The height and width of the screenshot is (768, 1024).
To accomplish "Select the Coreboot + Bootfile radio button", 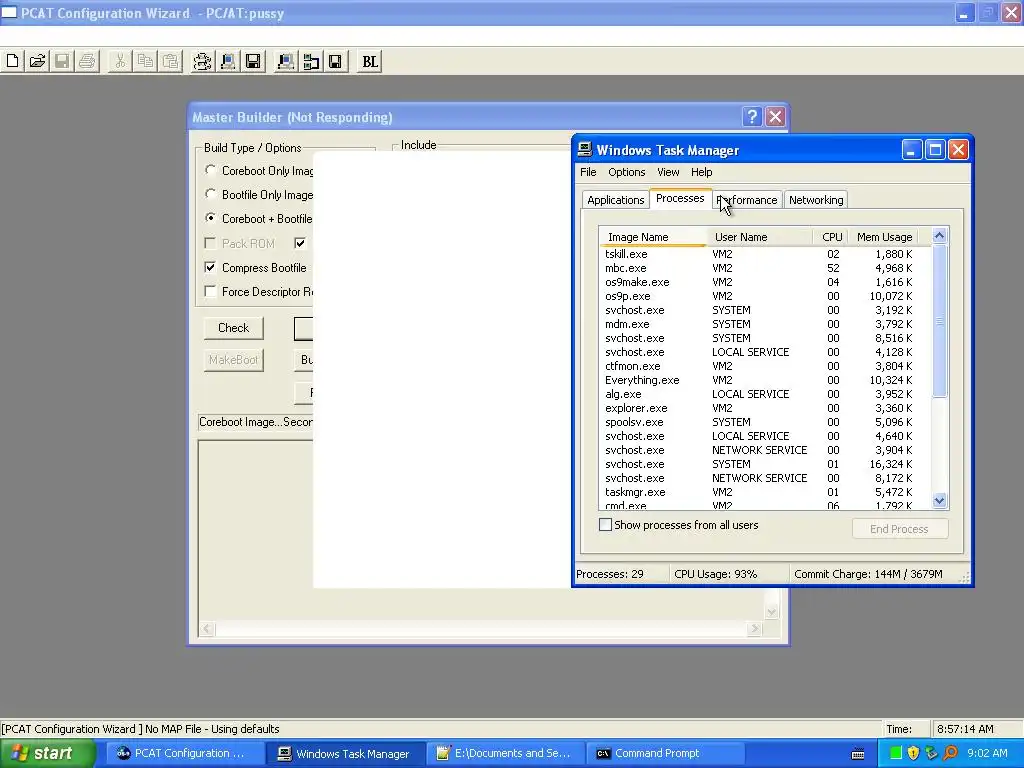I will (210, 217).
